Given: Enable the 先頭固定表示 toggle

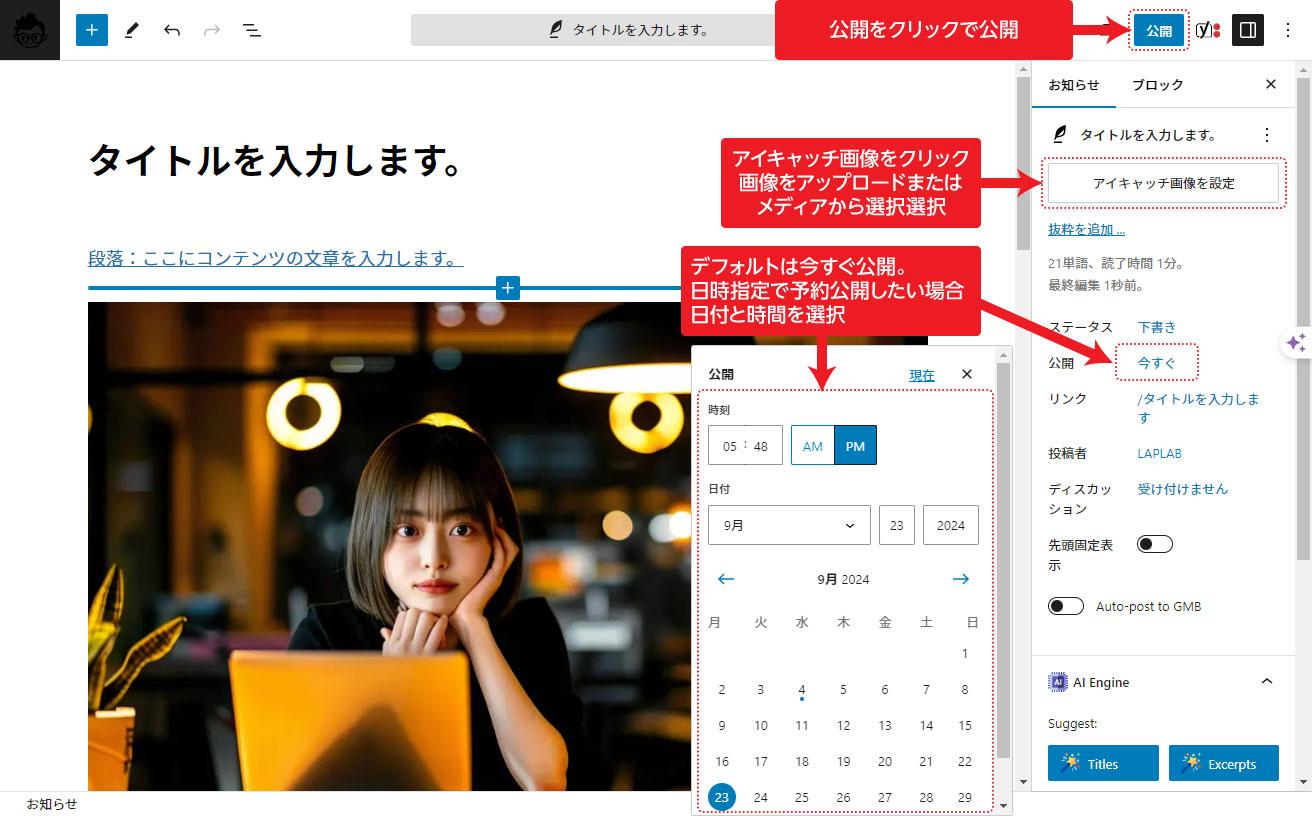Looking at the screenshot, I should (1153, 543).
